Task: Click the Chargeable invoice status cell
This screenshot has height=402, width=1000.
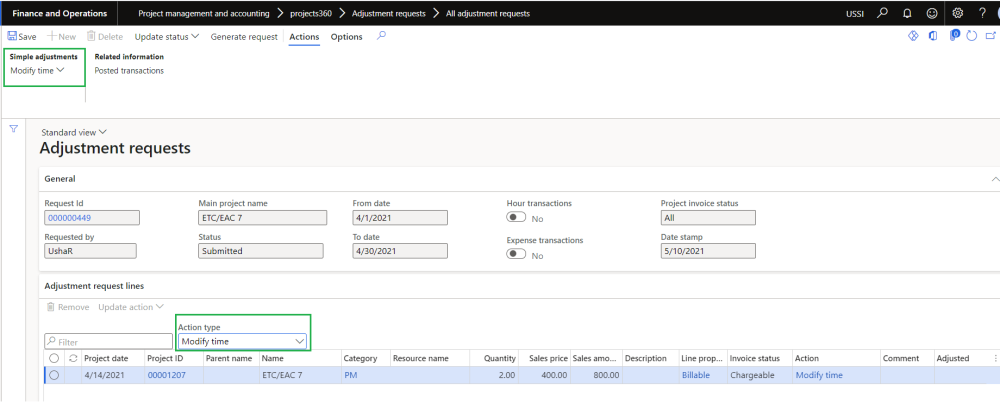Action: tap(759, 375)
